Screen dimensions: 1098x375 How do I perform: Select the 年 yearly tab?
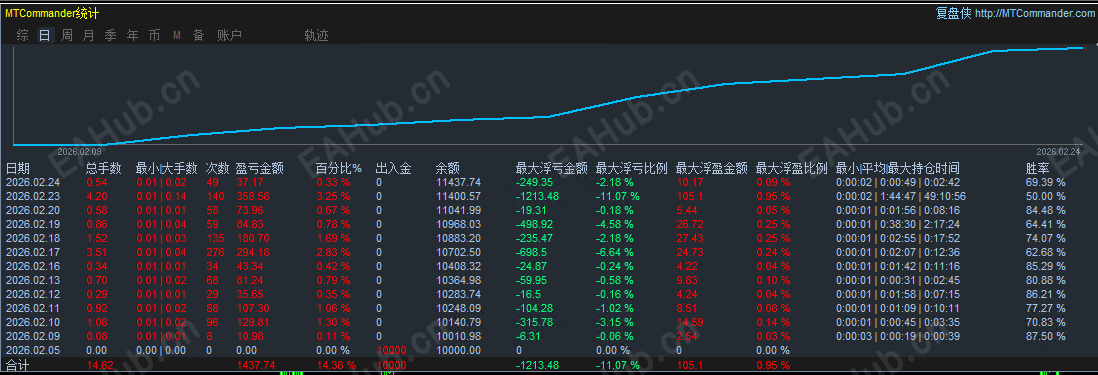coord(132,35)
